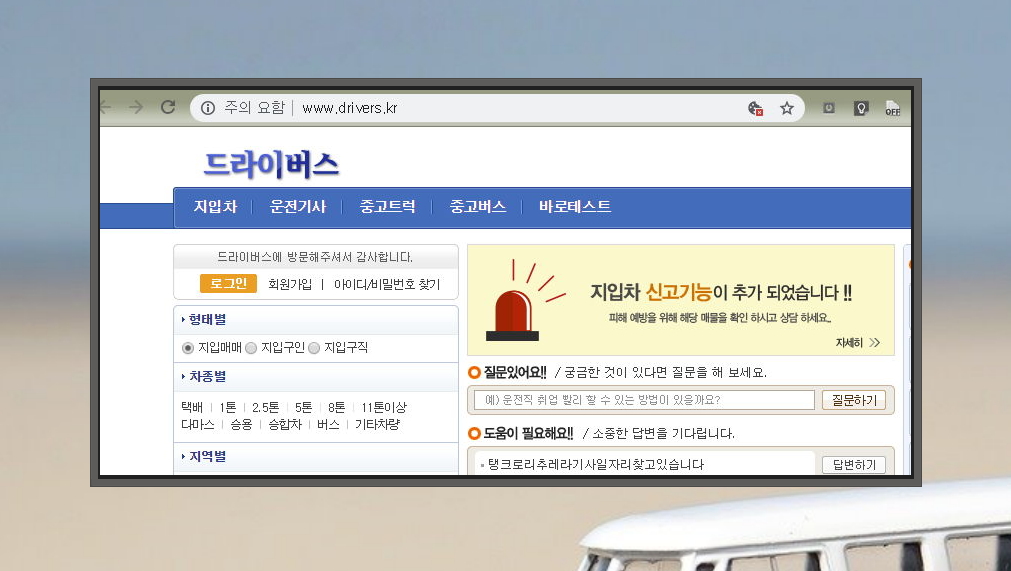Viewport: 1011px width, 571px height.
Task: Choose 다마스 vehicle type
Action: click(x=198, y=425)
